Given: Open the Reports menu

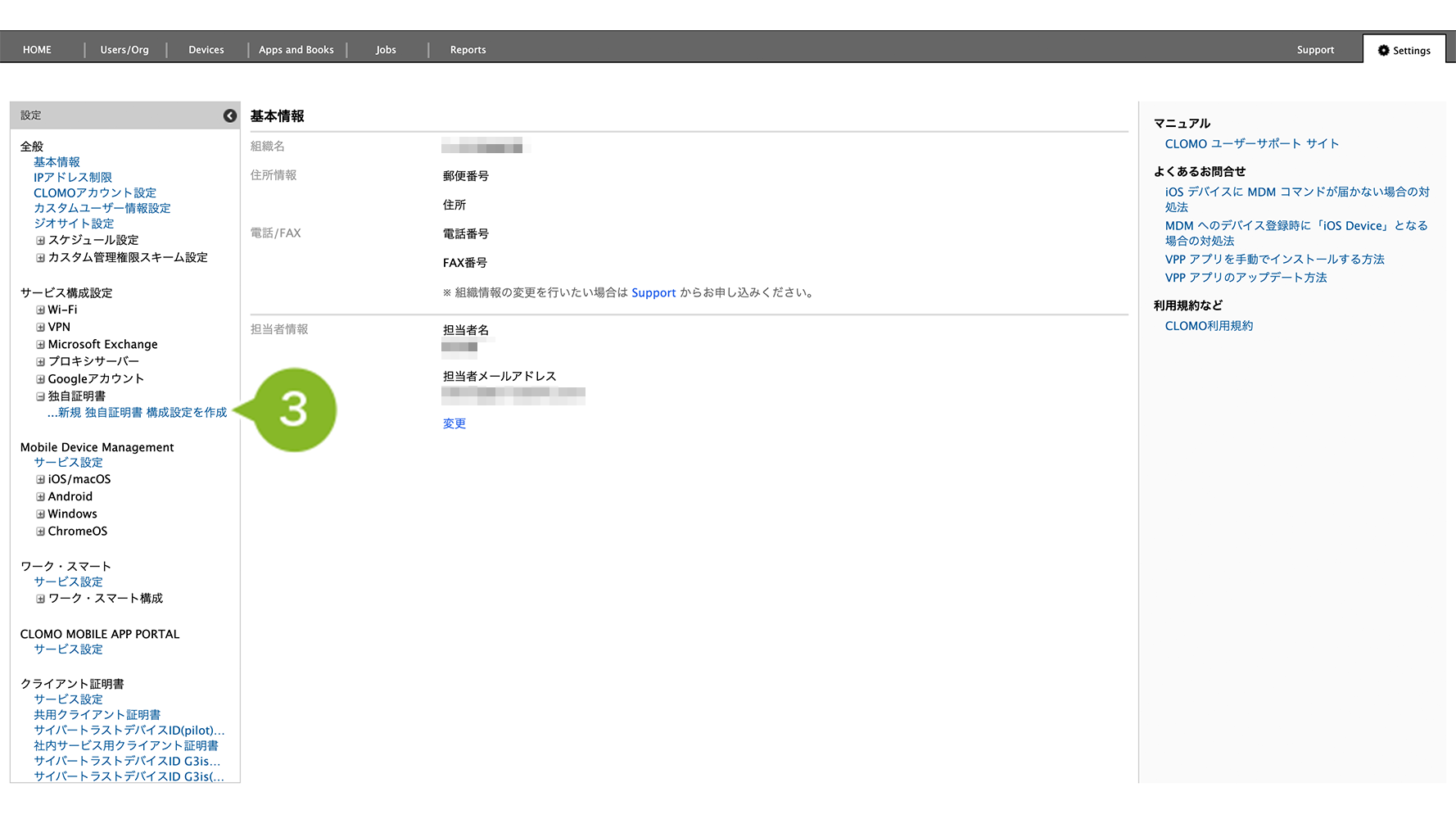Looking at the screenshot, I should tap(468, 50).
